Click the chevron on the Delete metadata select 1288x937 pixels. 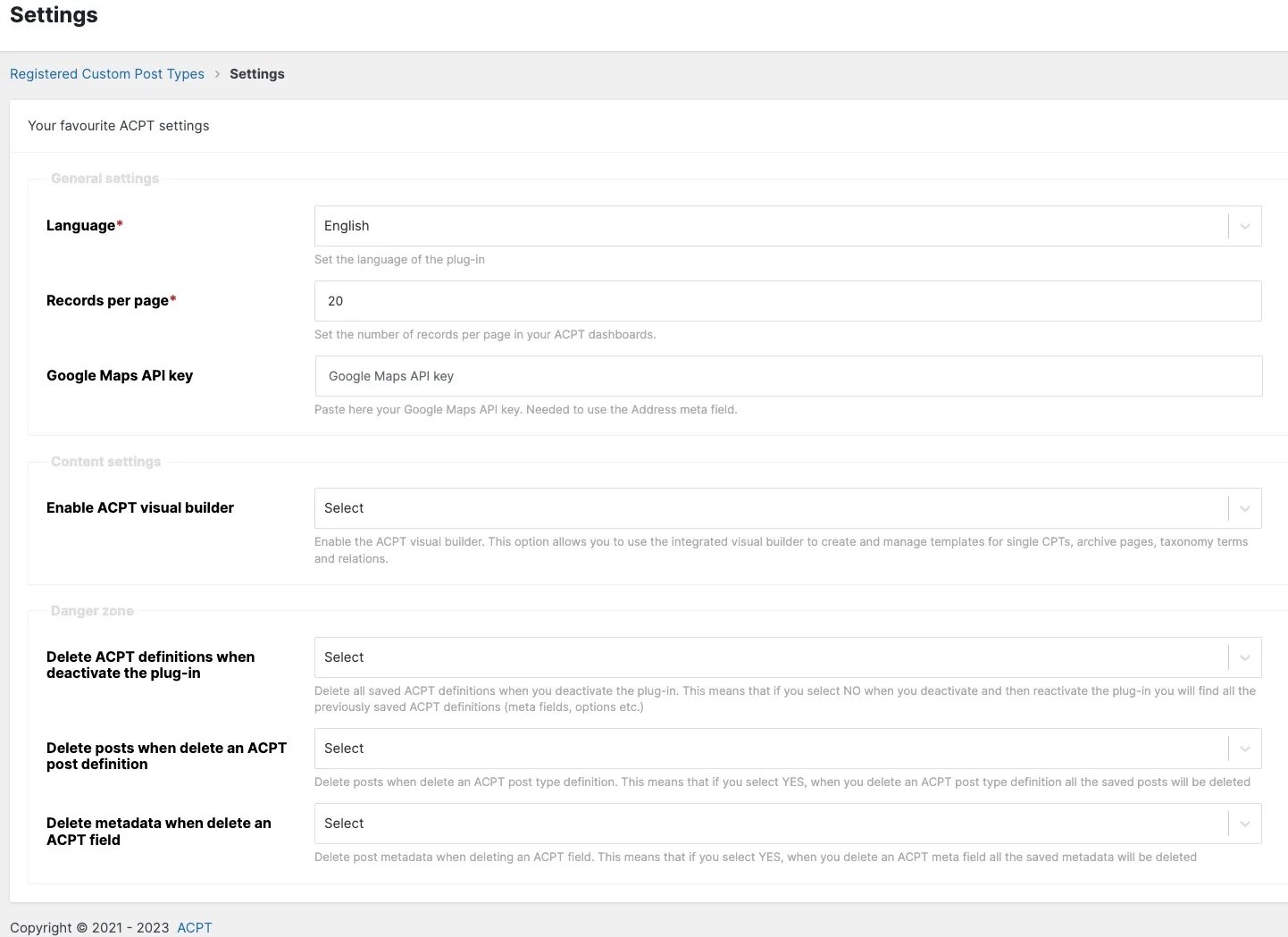point(1244,824)
